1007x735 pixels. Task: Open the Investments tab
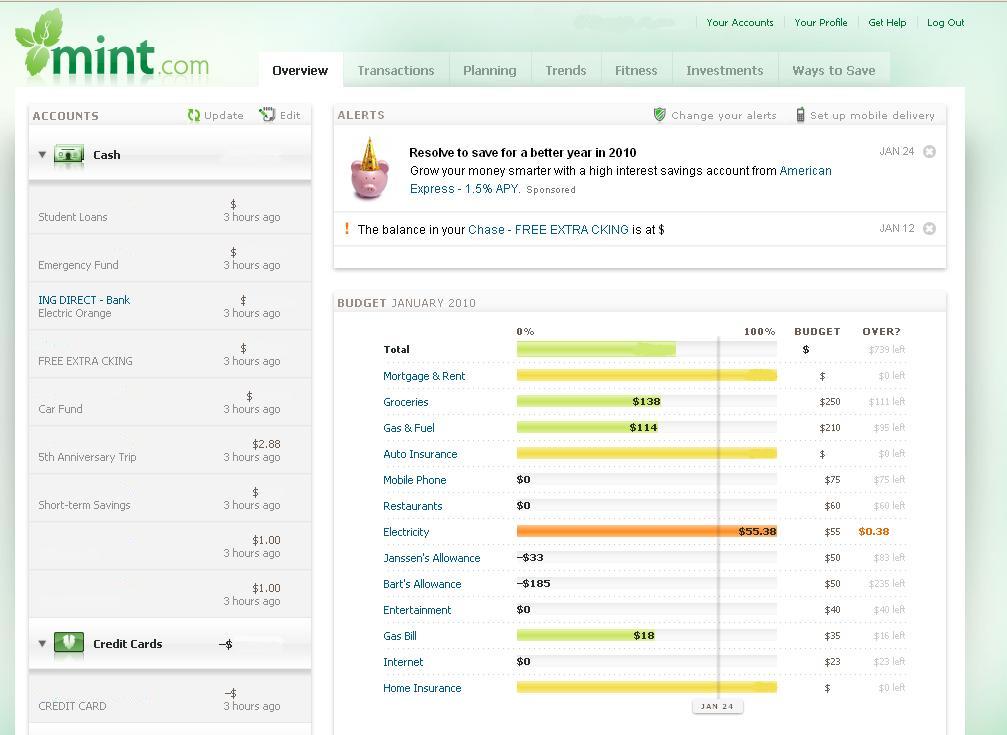click(724, 70)
